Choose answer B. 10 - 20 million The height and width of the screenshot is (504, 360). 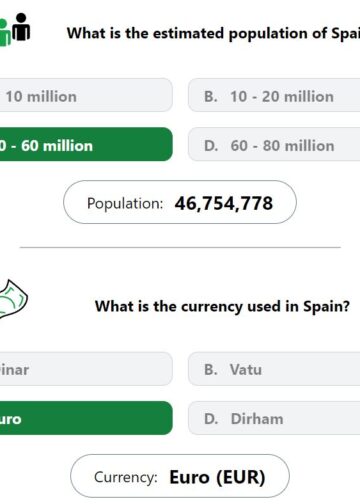coord(274,95)
